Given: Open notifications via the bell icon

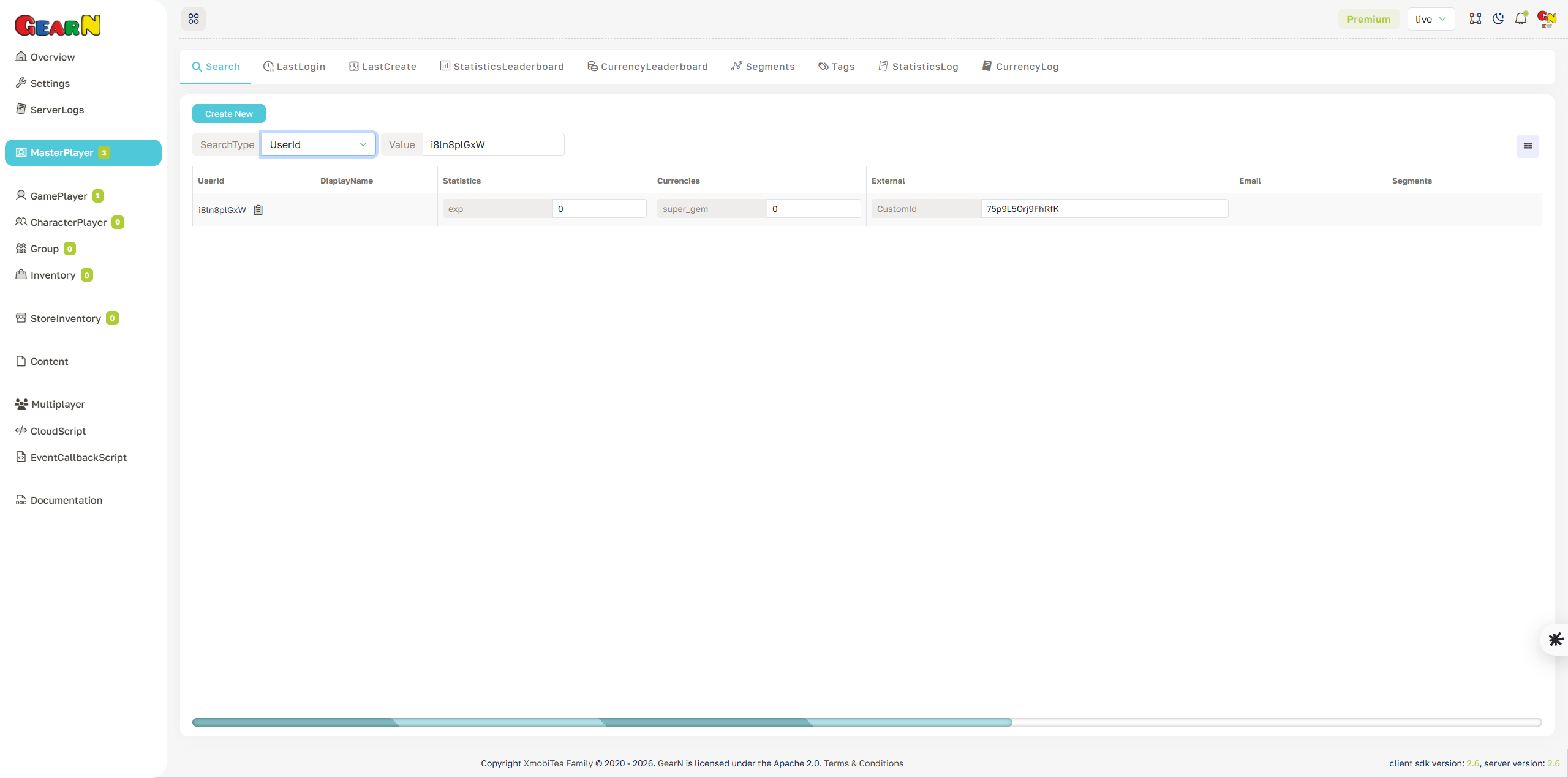Looking at the screenshot, I should [x=1521, y=18].
